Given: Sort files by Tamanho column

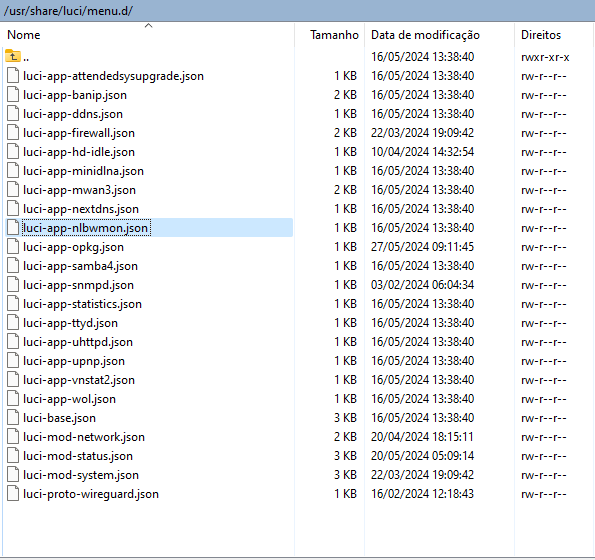Looking at the screenshot, I should [334, 35].
